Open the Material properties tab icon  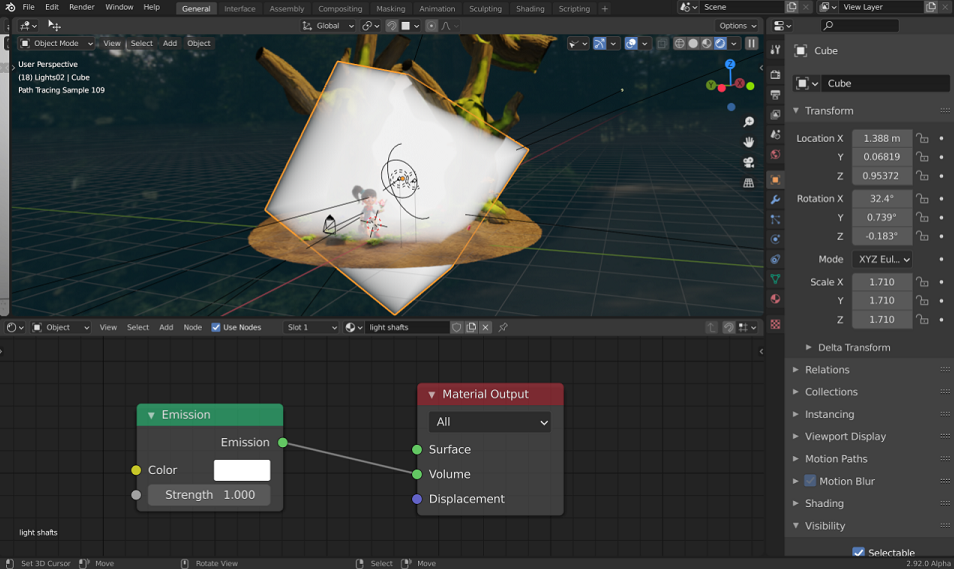(775, 299)
